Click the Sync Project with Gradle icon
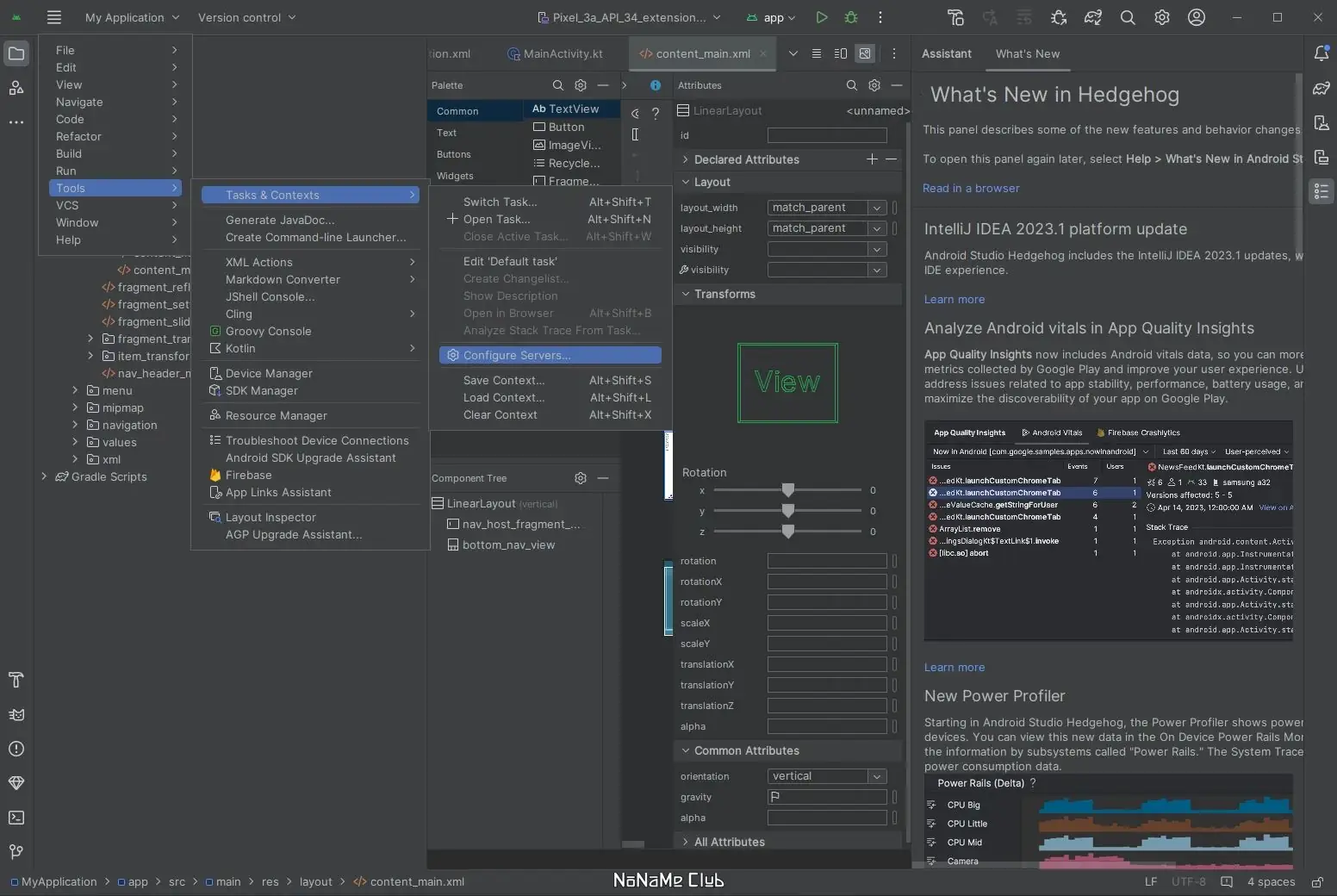The width and height of the screenshot is (1337, 896). click(1093, 17)
